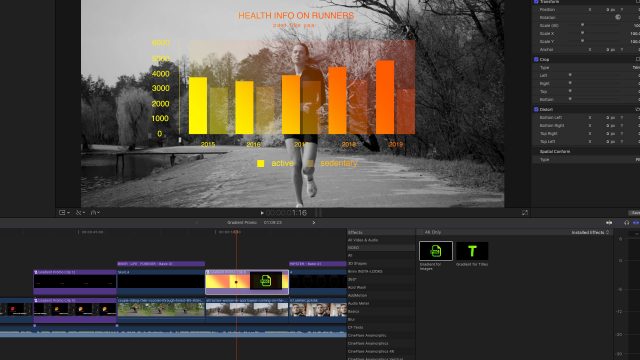
Task: Open the viewer transform tool dropdown
Action: (x=64, y=212)
